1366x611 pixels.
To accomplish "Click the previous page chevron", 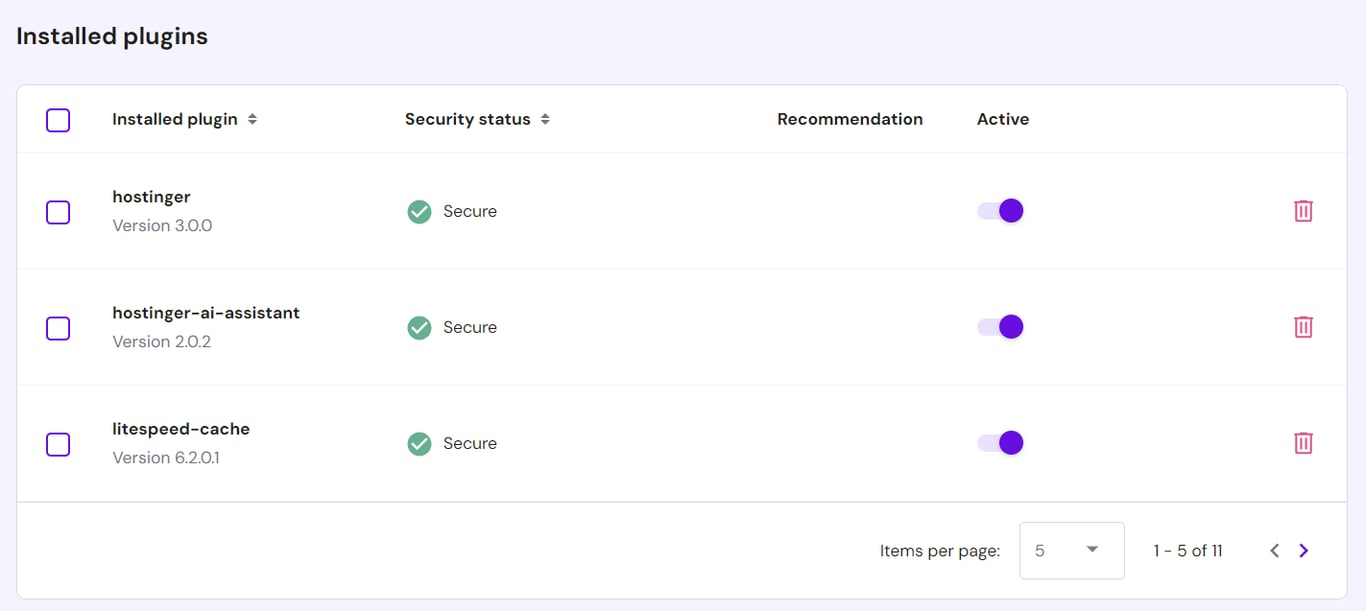I will [1274, 550].
